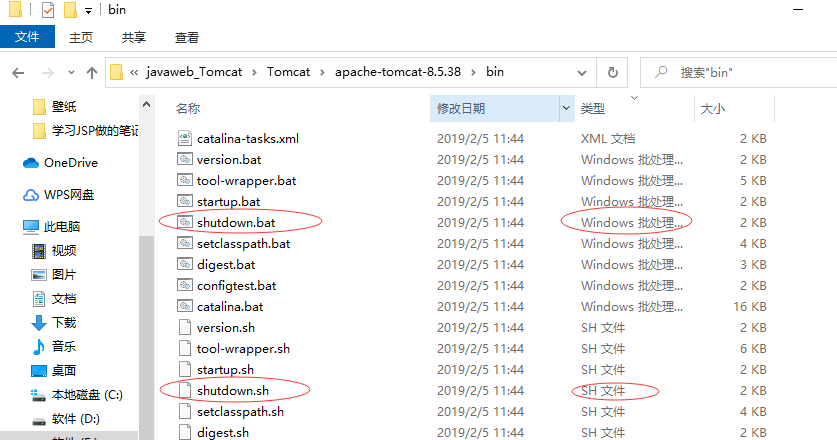This screenshot has width=837, height=440.
Task: Open quick access toolbar customize dropdown
Action: point(89,10)
